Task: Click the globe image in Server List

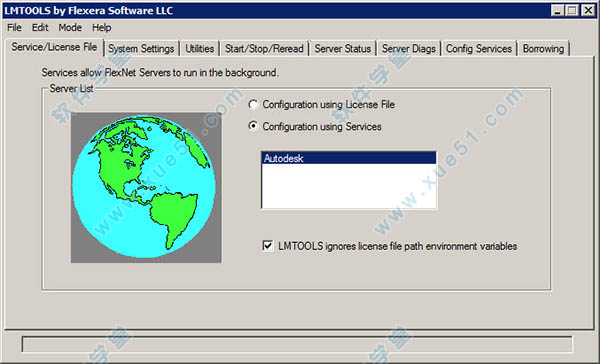Action: click(x=146, y=187)
